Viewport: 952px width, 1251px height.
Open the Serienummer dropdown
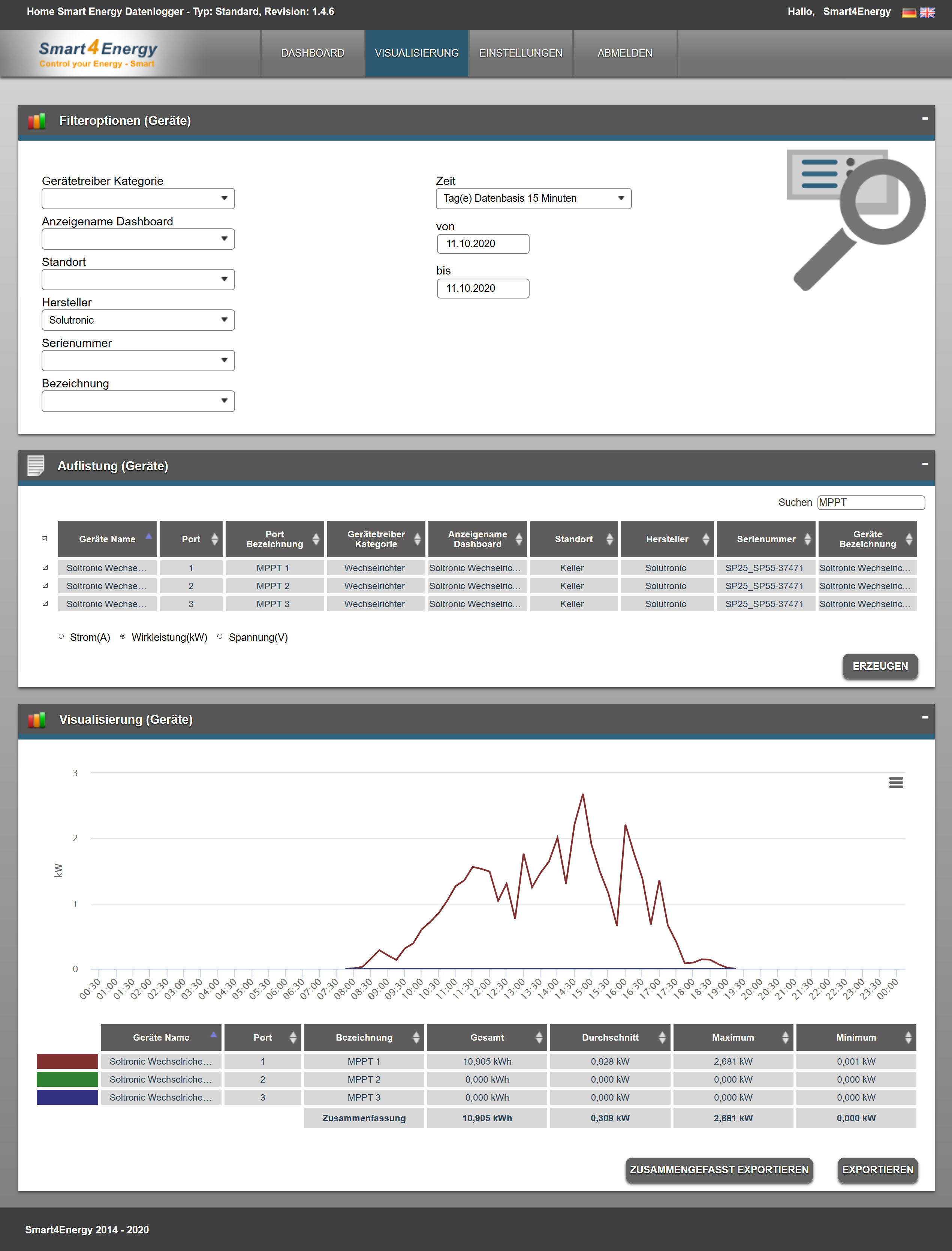(138, 360)
